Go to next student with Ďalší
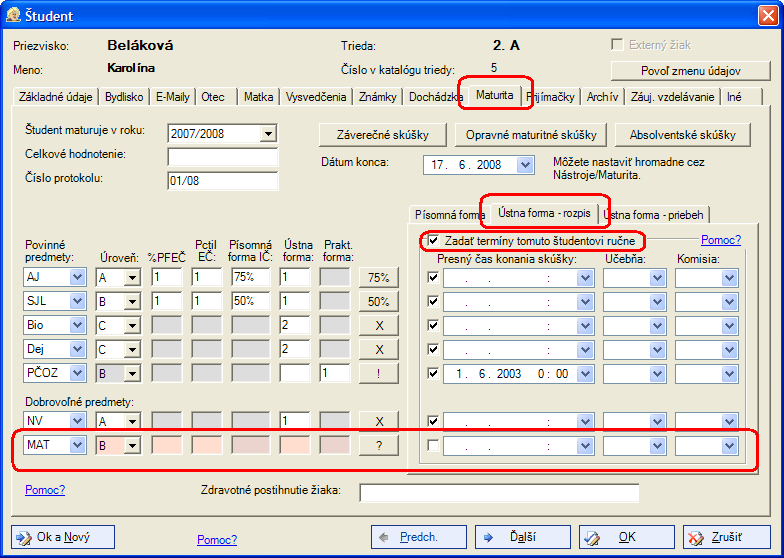784x558 pixels. 522,537
